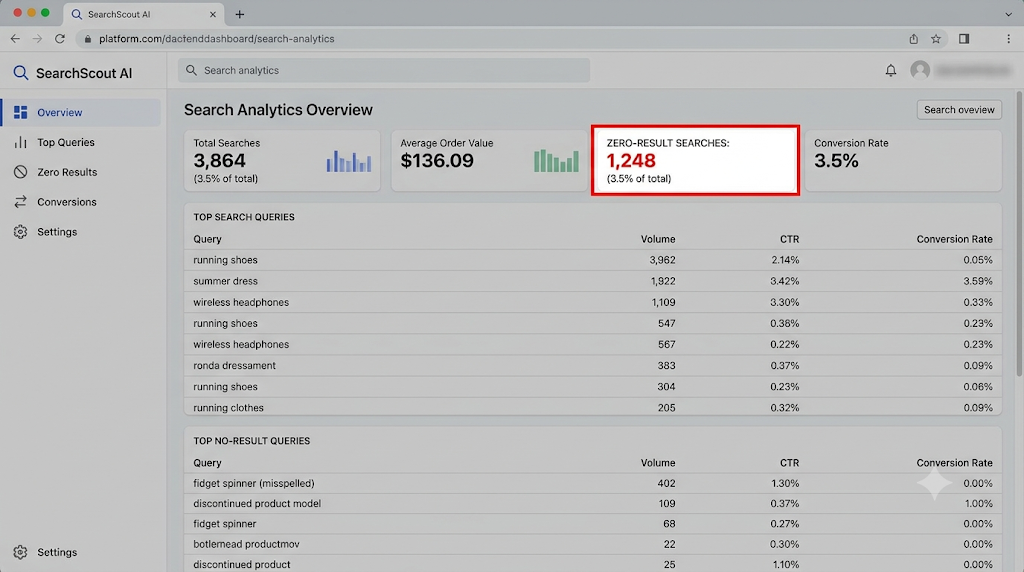This screenshot has height=572, width=1024.
Task: Go forward in browser history
Action: [x=37, y=39]
